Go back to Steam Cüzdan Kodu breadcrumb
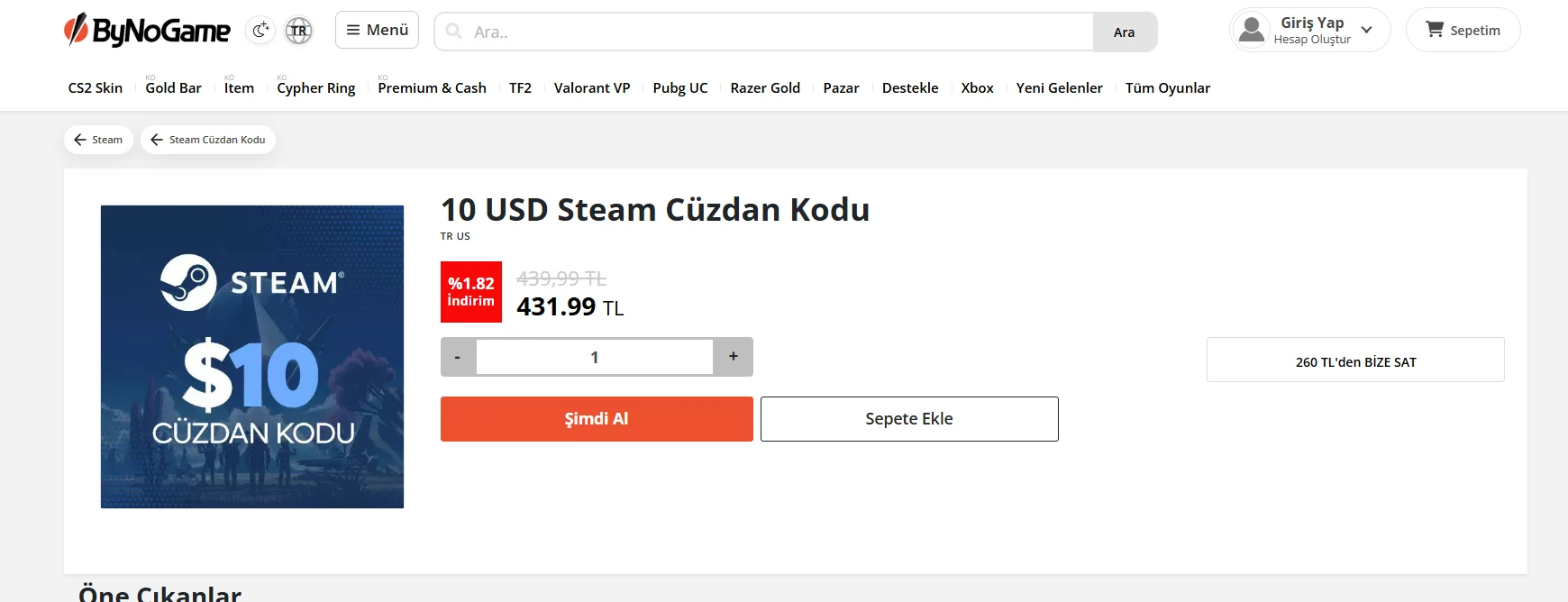The width and height of the screenshot is (1568, 602). click(x=208, y=140)
